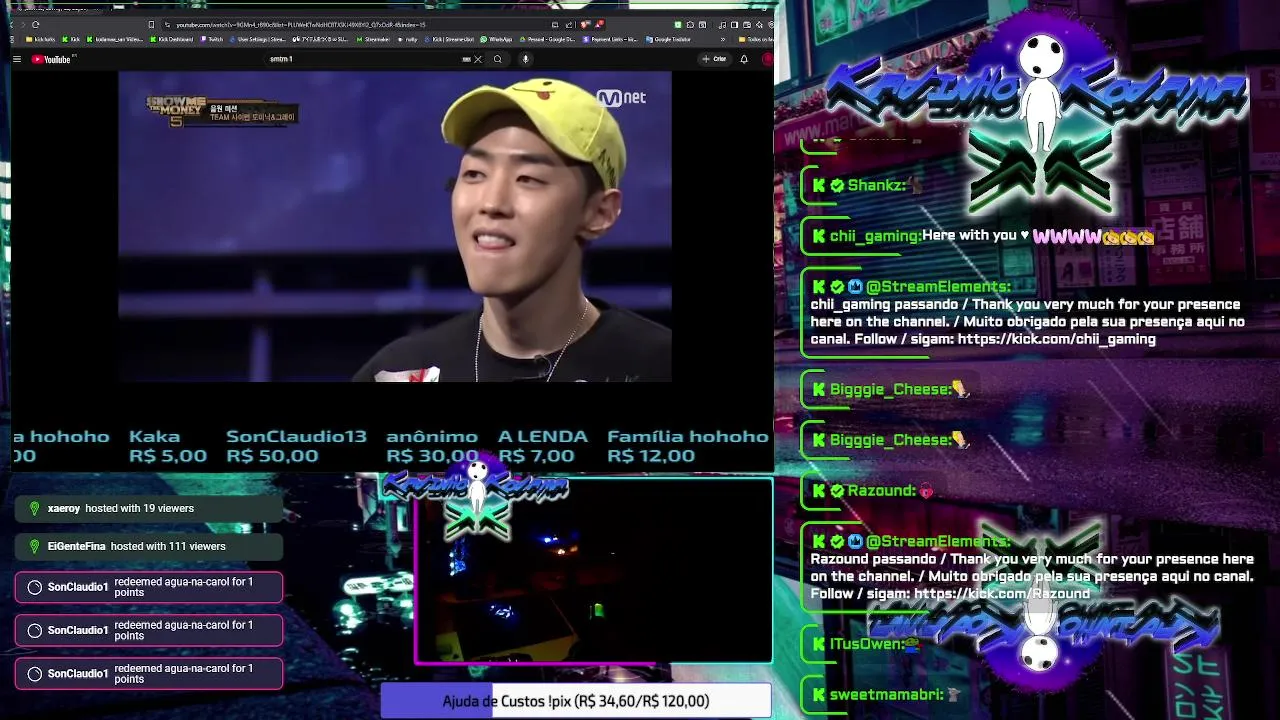
Task: Click the 'SonClaudio13 R$ 50,00' donation entry
Action: pos(296,446)
